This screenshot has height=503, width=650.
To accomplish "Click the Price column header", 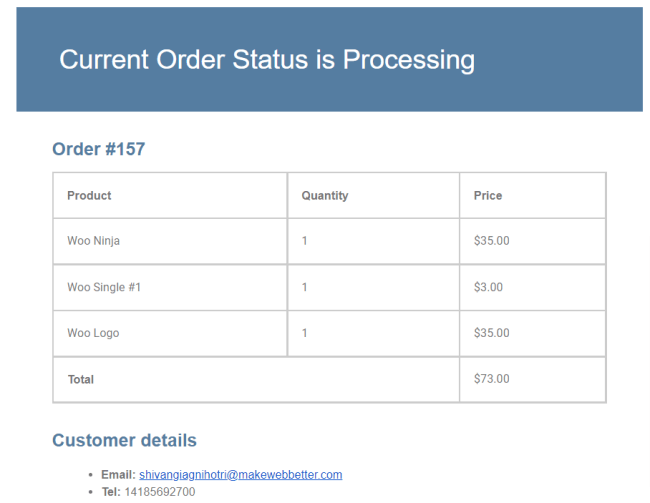I will 488,196.
